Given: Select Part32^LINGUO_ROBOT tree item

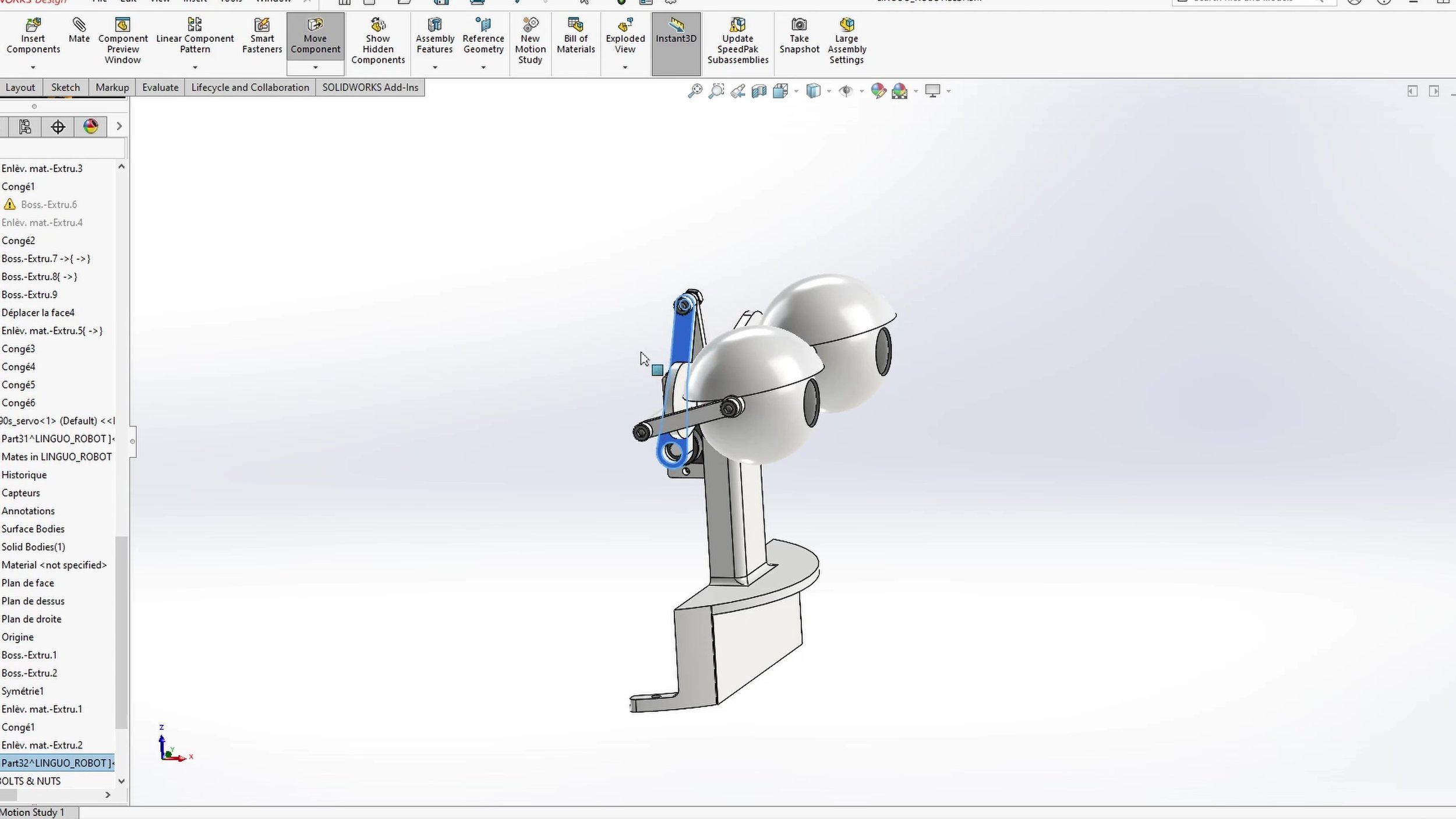Looking at the screenshot, I should pyautogui.click(x=57, y=762).
